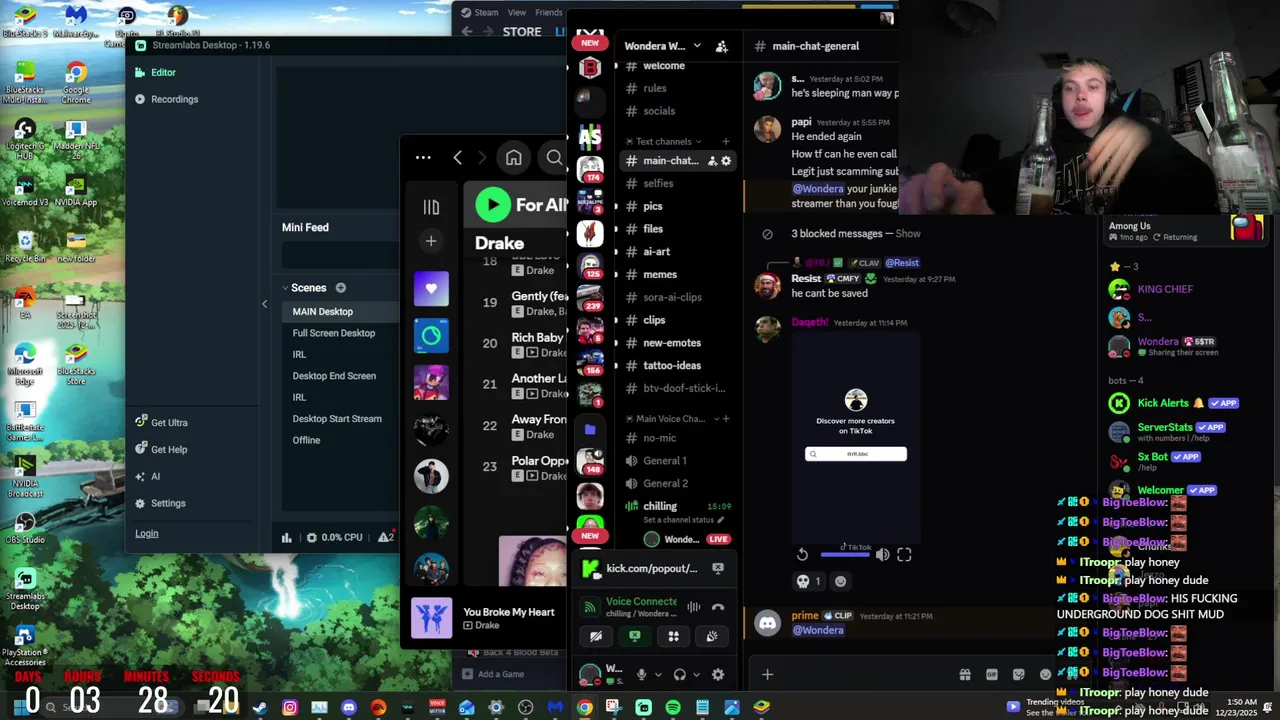Toggle camera in Discord voice panel
Image resolution: width=1280 pixels, height=720 pixels.
click(596, 636)
